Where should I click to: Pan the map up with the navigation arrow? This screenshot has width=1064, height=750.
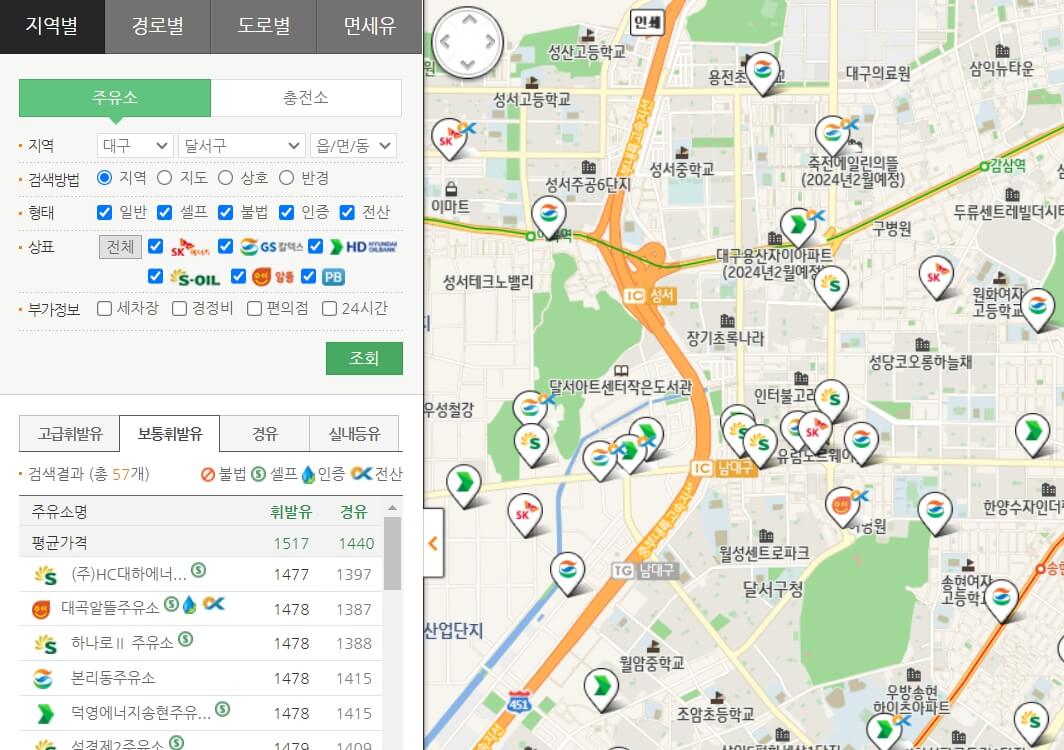469,20
